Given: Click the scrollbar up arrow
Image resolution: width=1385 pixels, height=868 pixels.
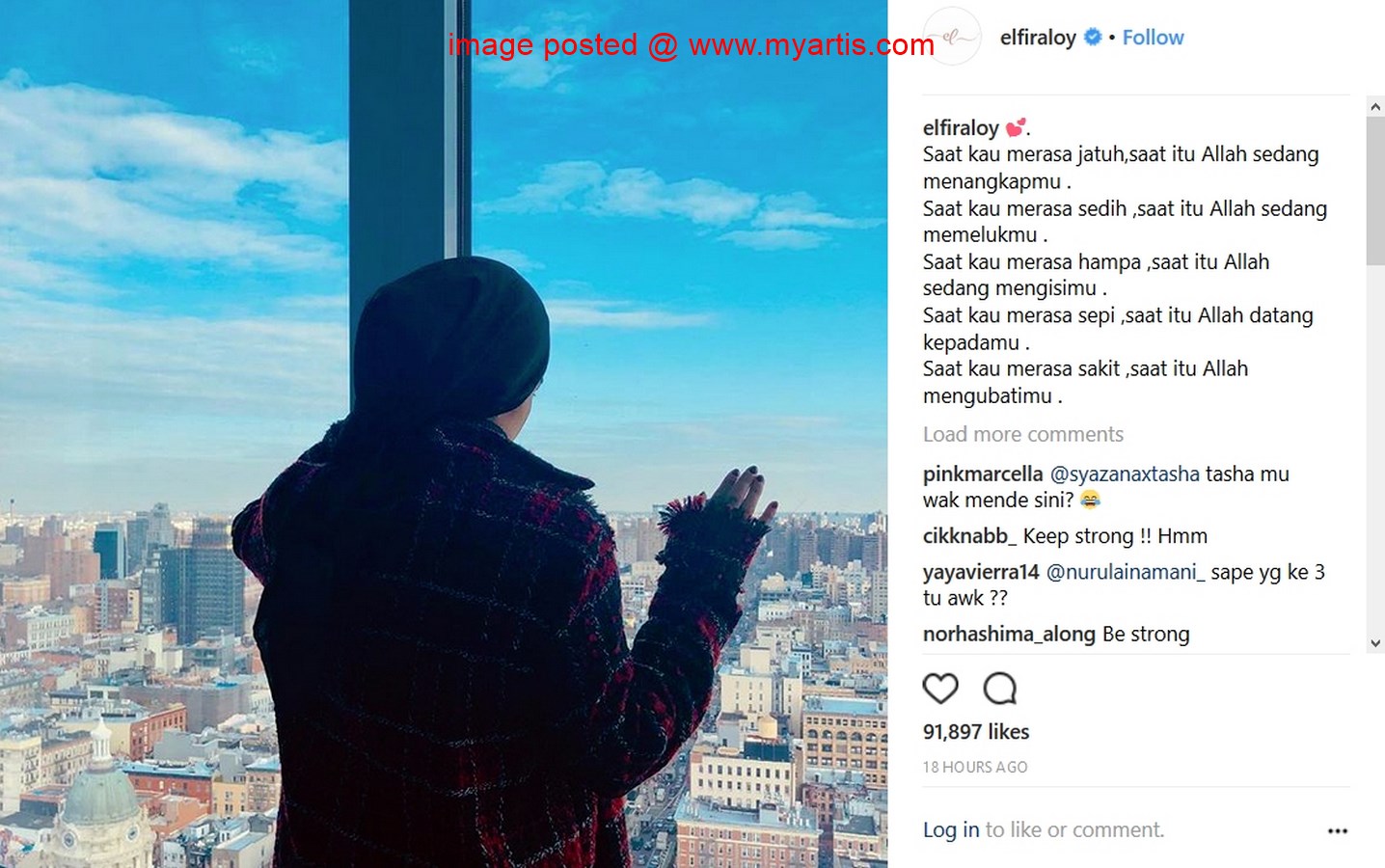Looking at the screenshot, I should [x=1375, y=106].
